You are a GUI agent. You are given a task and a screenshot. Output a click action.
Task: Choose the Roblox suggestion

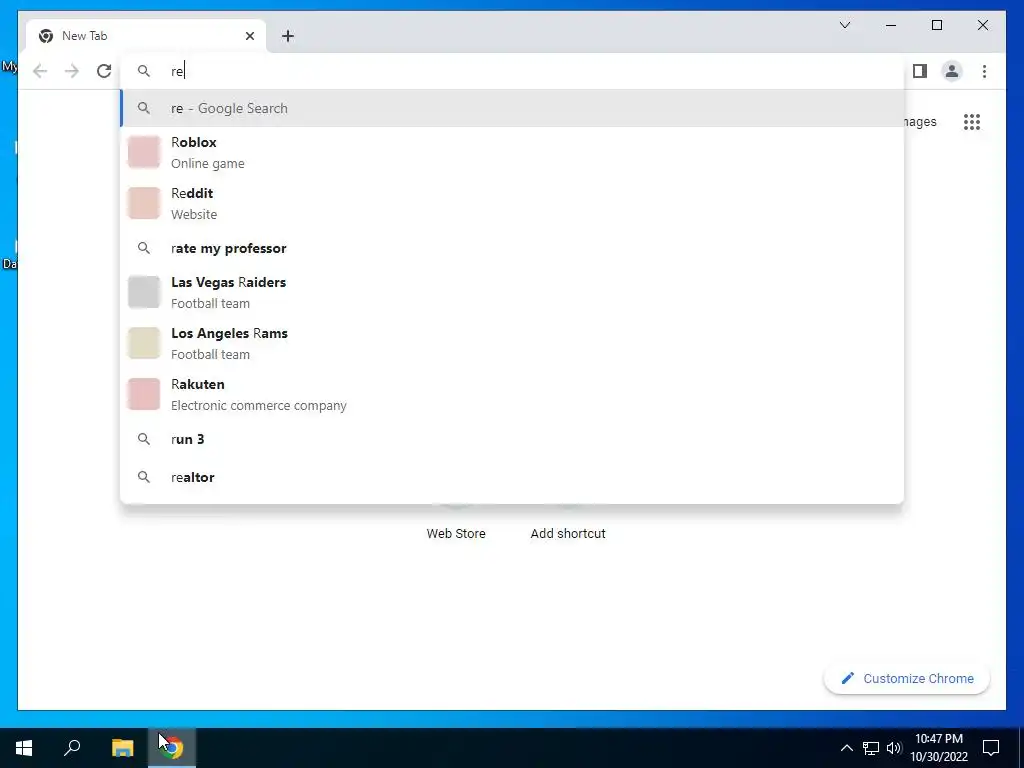(x=513, y=152)
